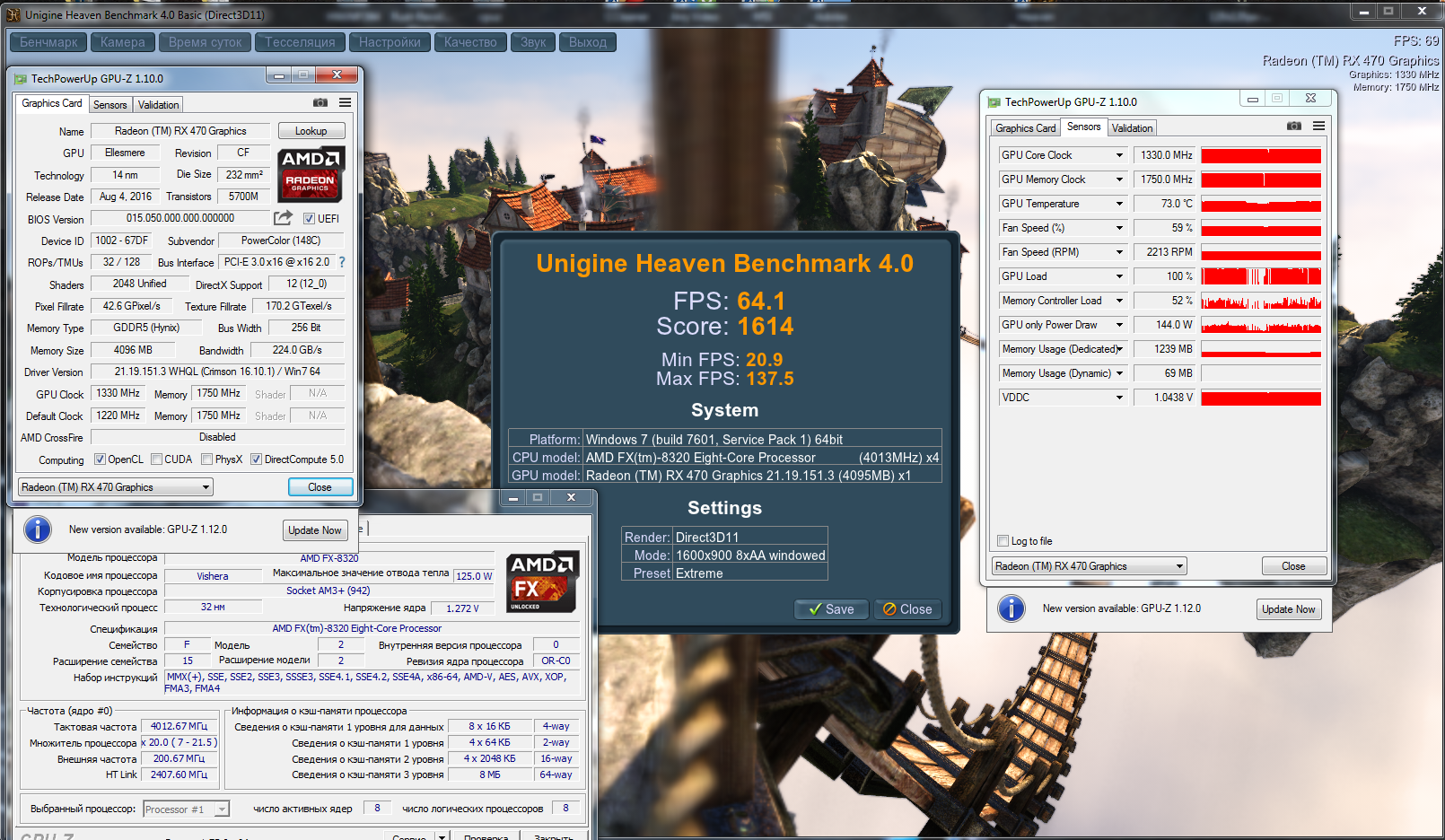Click GPU-Z title bar icon in left window

click(x=21, y=79)
